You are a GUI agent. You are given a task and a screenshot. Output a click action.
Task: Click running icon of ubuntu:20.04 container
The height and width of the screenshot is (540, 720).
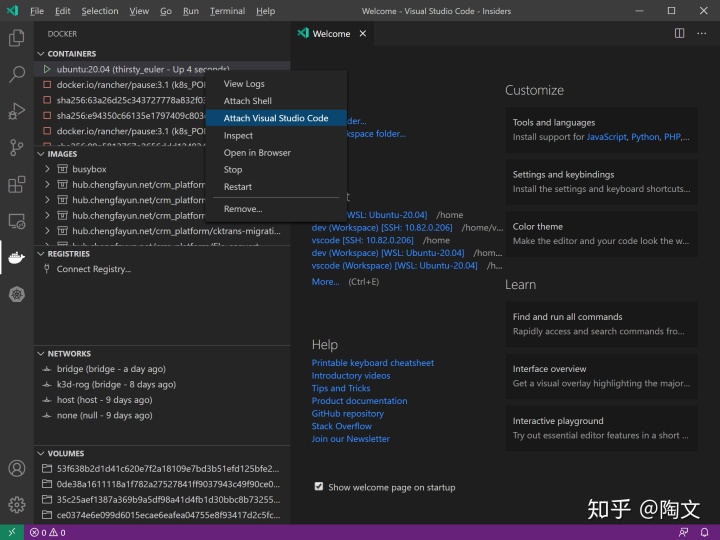pyautogui.click(x=46, y=69)
